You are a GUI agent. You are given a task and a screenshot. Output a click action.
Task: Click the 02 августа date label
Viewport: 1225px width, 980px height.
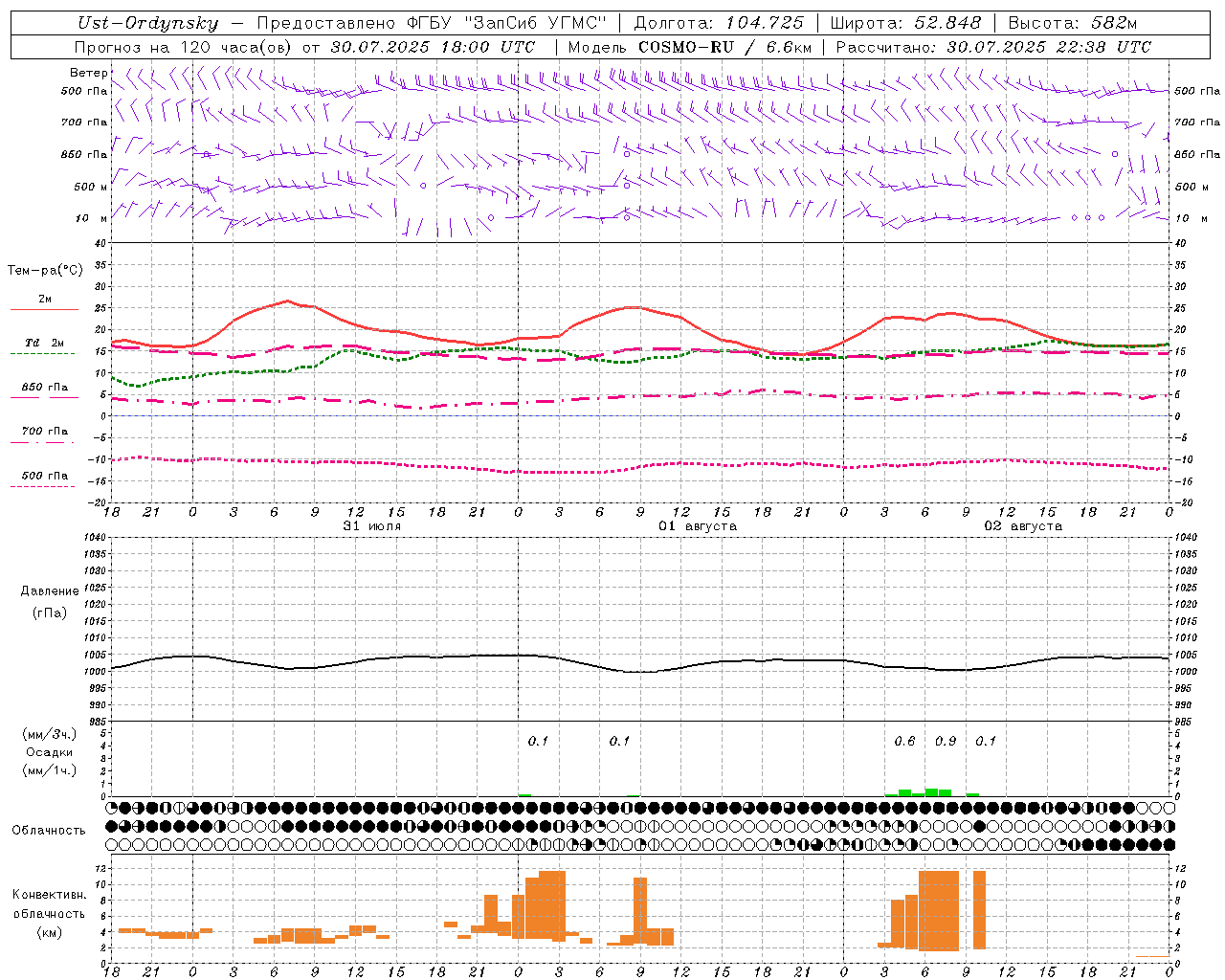coord(1023,526)
